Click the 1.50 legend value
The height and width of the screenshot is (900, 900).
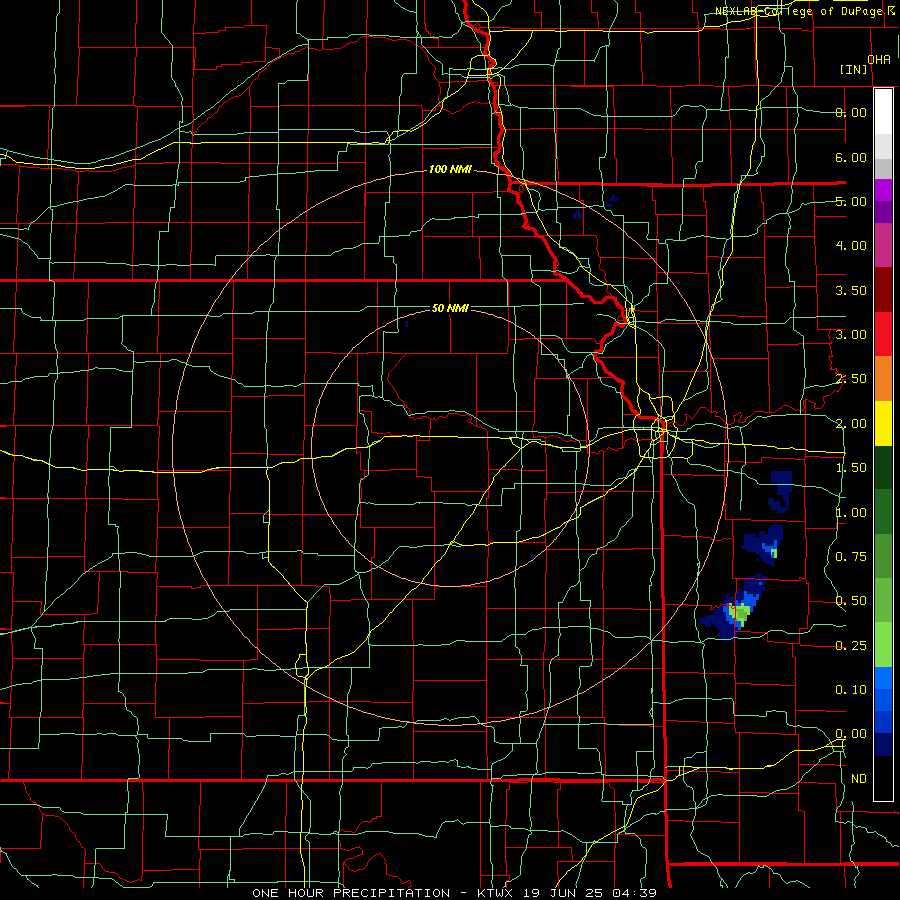click(x=851, y=468)
